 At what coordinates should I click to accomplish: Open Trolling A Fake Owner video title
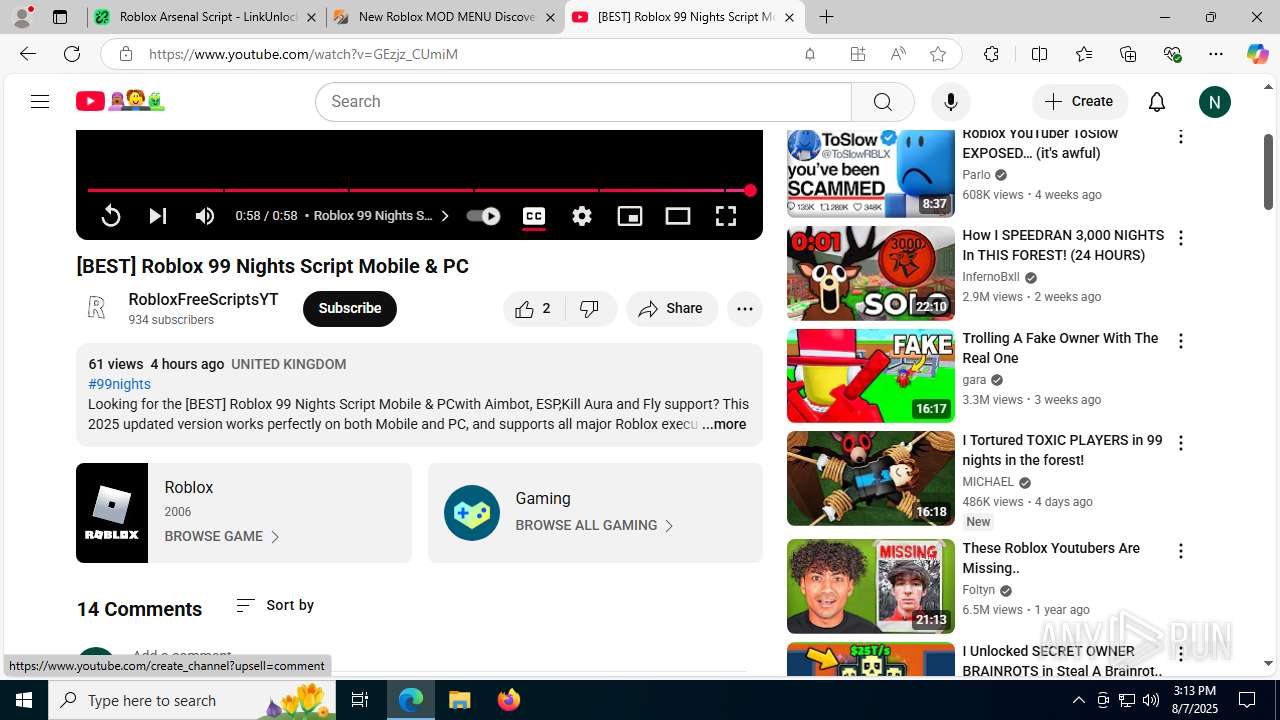click(1060, 348)
